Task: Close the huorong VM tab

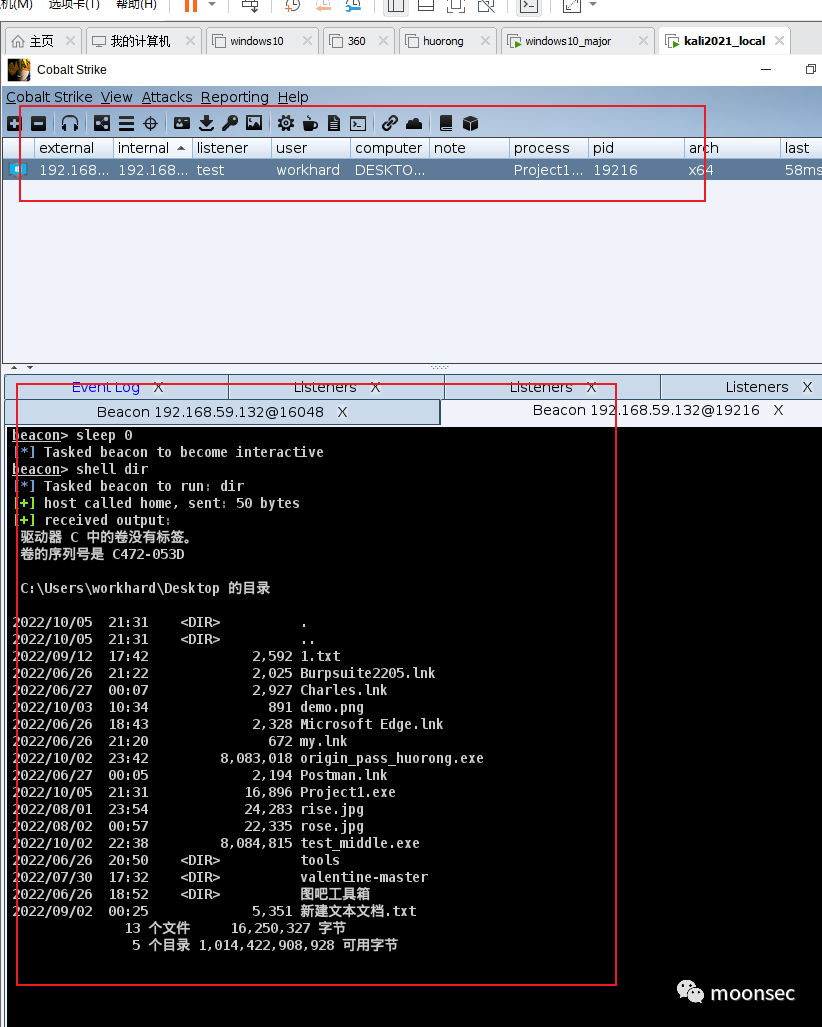Action: click(x=485, y=41)
